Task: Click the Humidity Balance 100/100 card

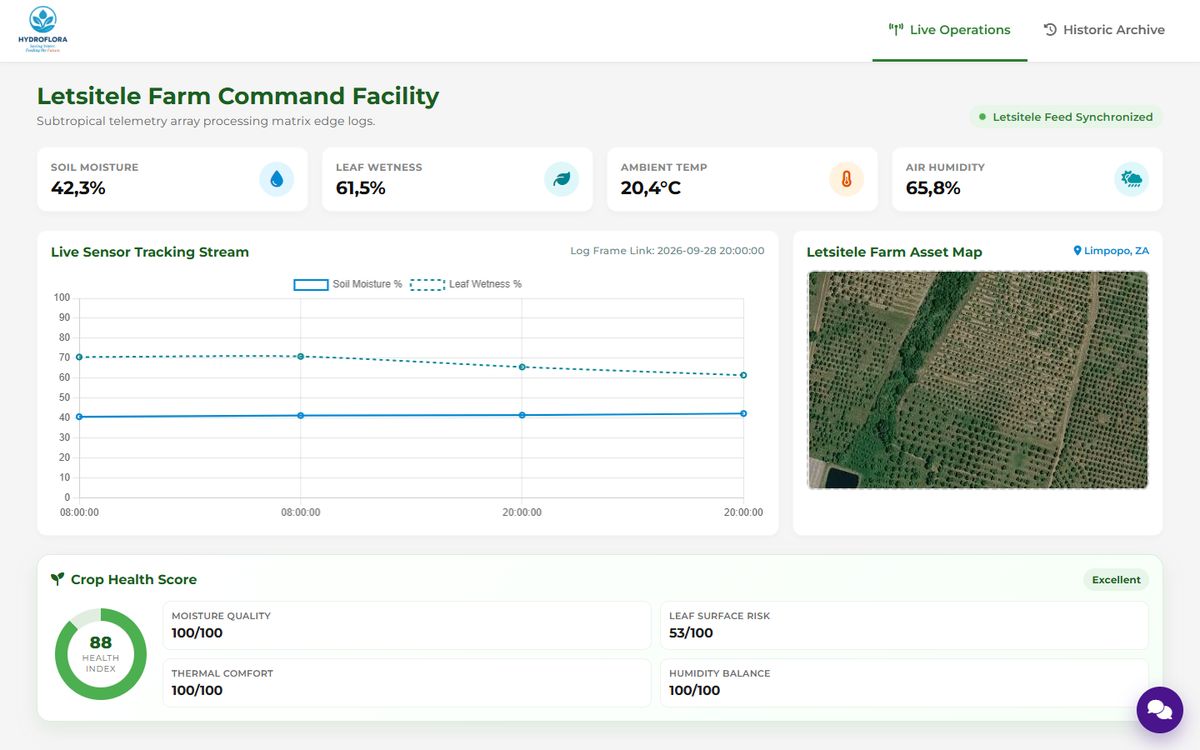Action: click(904, 683)
